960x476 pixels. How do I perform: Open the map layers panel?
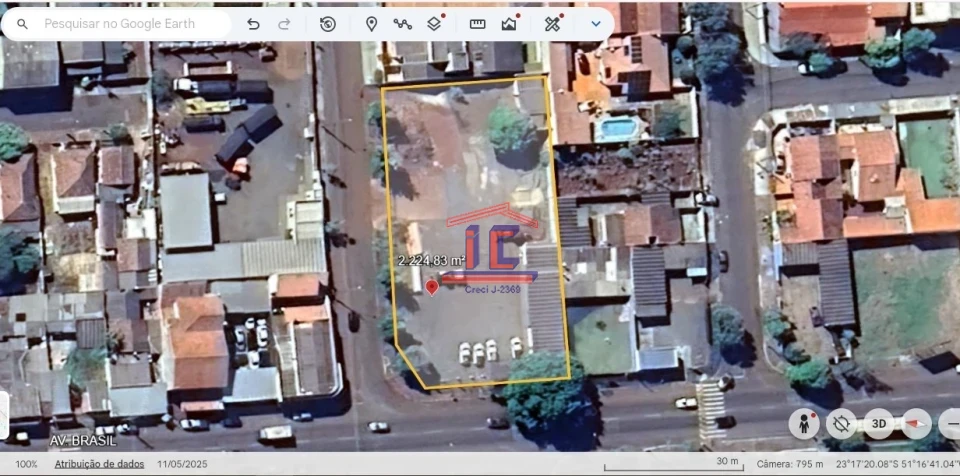click(434, 23)
